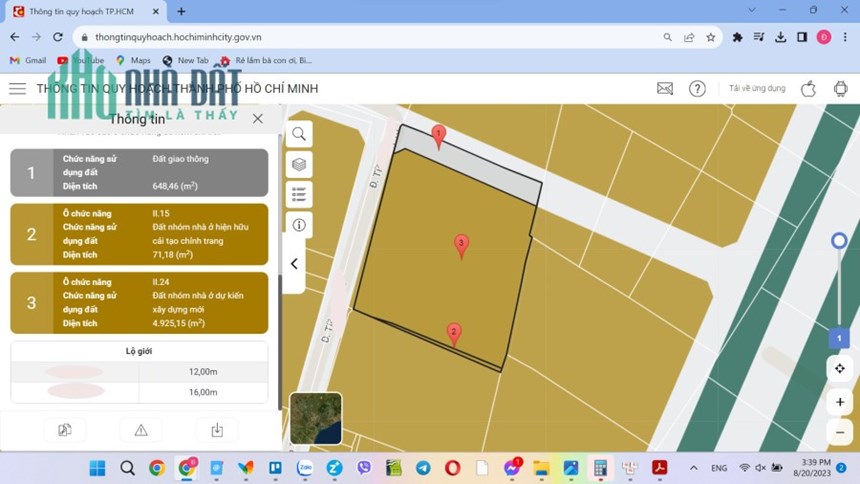Download the iOS app via Apple icon

click(x=808, y=88)
